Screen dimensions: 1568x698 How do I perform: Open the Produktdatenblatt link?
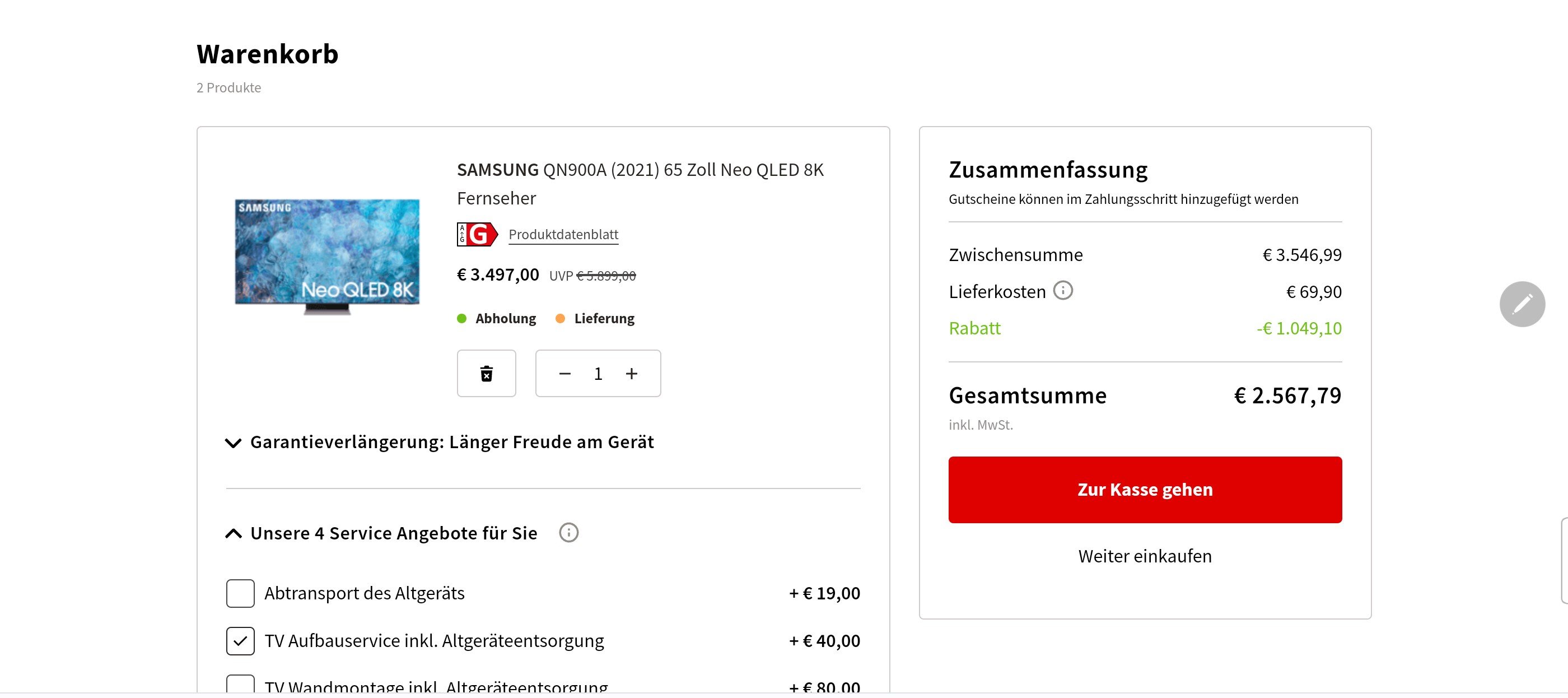[563, 235]
